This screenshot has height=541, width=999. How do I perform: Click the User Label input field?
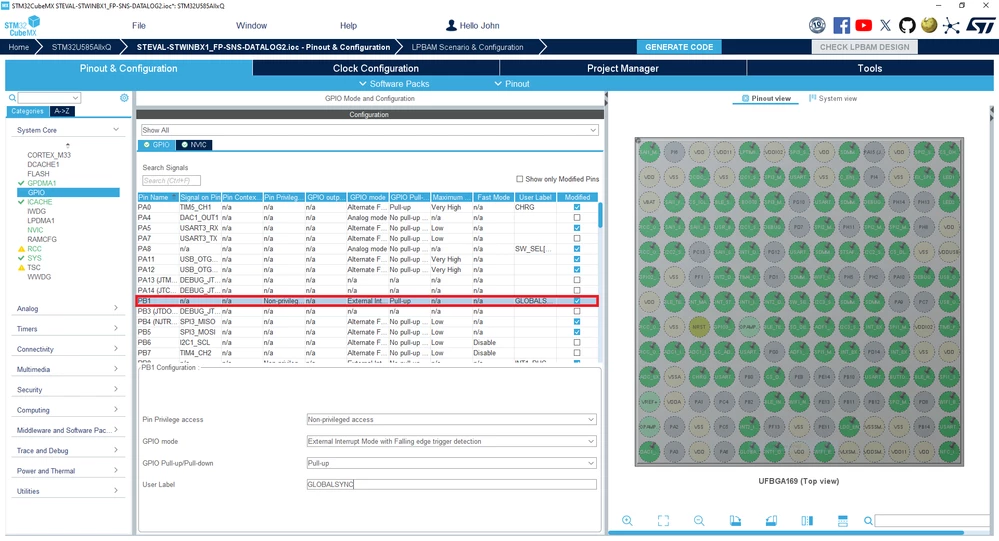point(451,484)
